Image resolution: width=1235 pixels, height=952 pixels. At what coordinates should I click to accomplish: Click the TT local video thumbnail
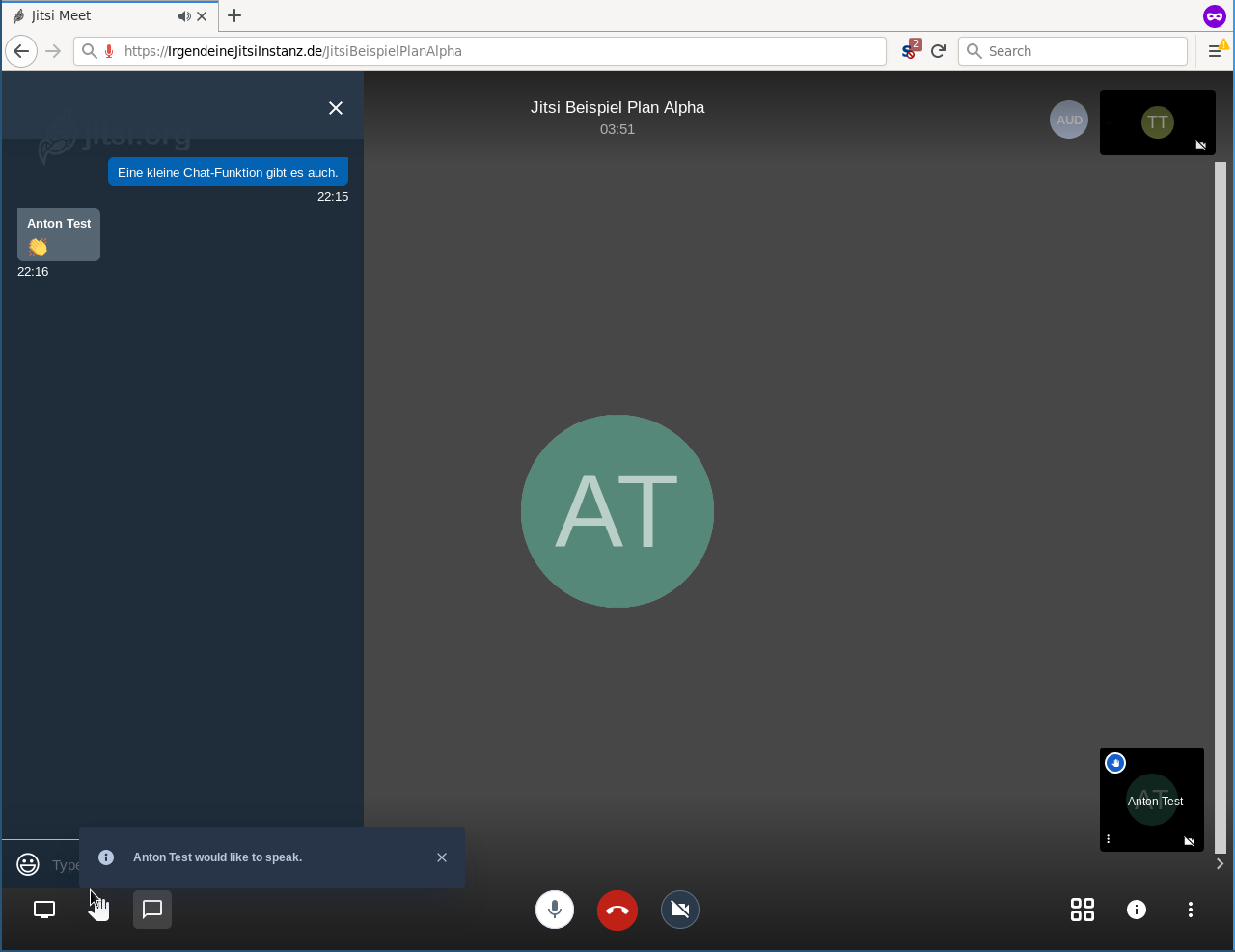(x=1158, y=122)
